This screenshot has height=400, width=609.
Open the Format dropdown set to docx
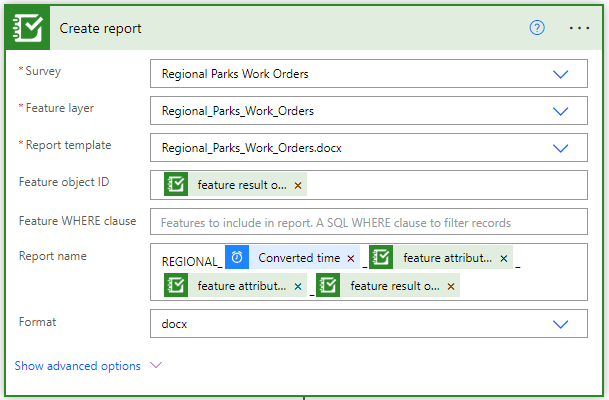560,325
